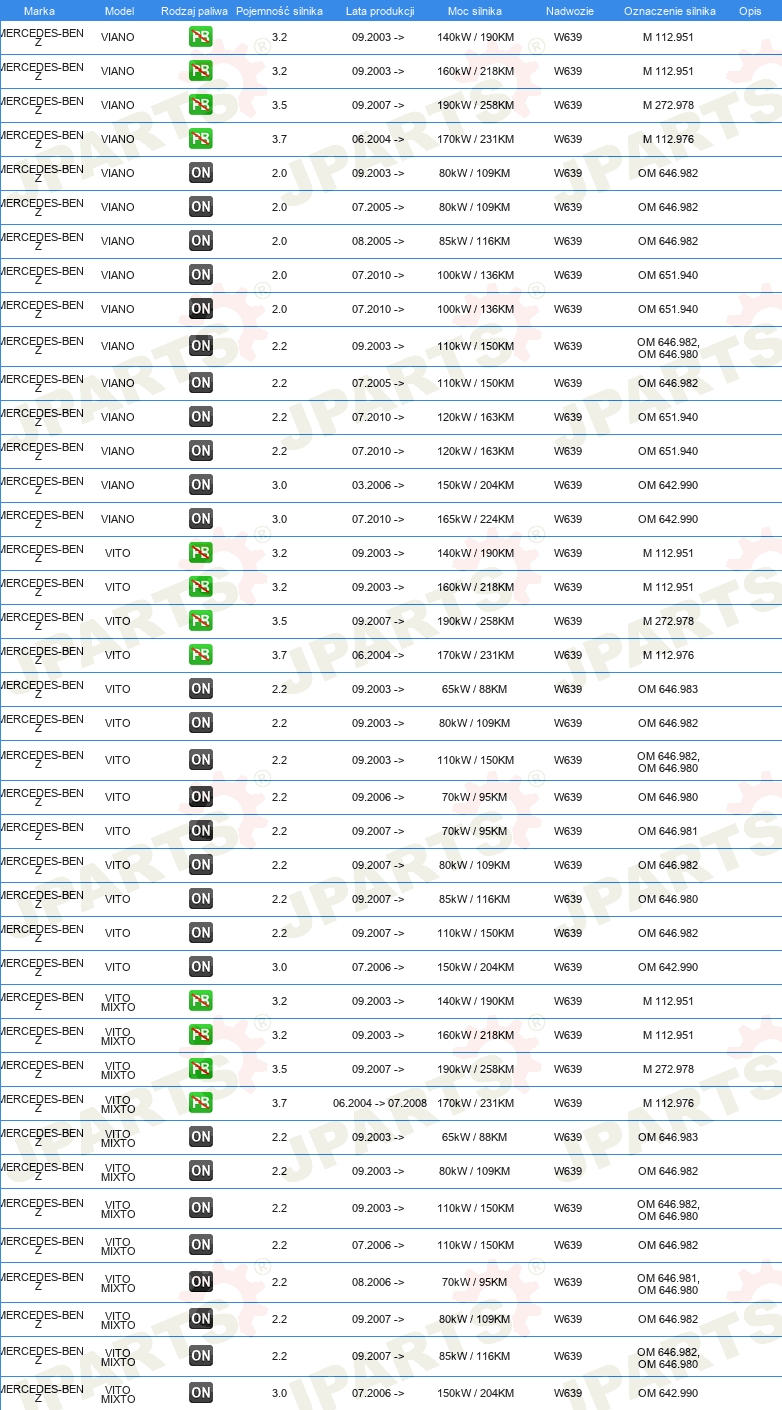The width and height of the screenshot is (782, 1410).
Task: Select the PB icon in the VIANO 3.5 190kW/258KM row
Action: [200, 105]
